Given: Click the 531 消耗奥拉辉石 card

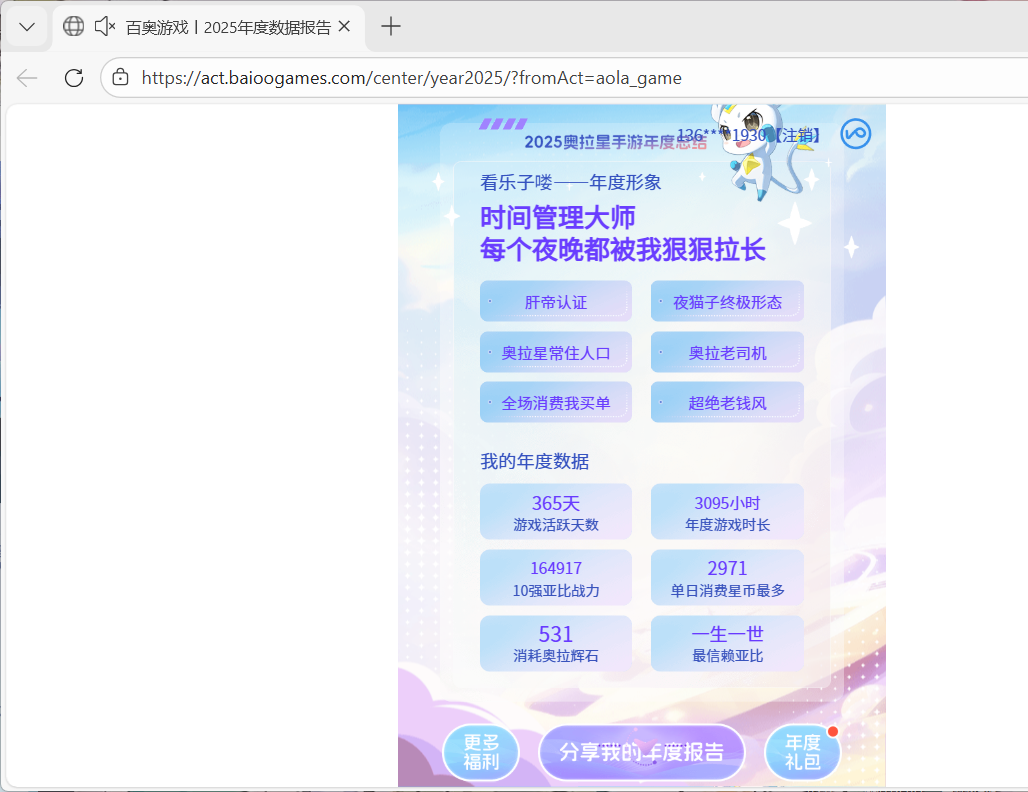Looking at the screenshot, I should click(556, 643).
